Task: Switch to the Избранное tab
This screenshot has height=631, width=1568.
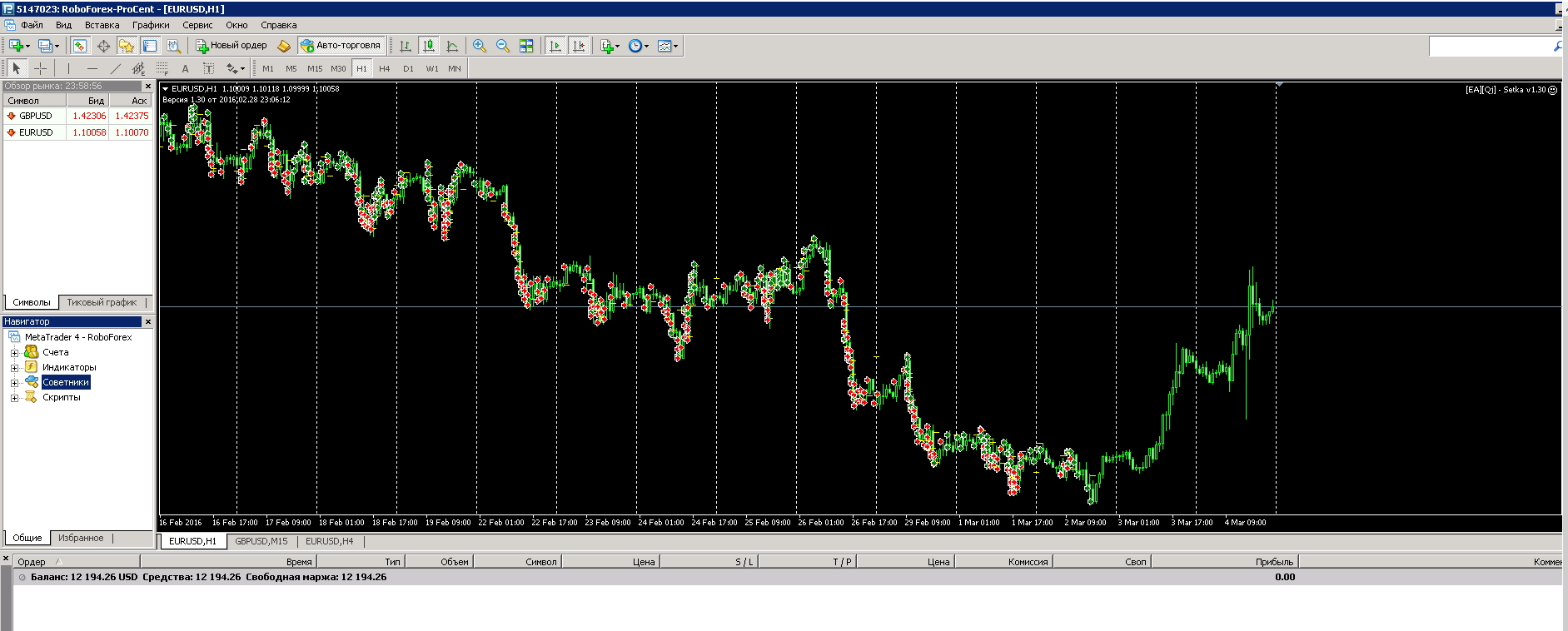Action: tap(81, 538)
